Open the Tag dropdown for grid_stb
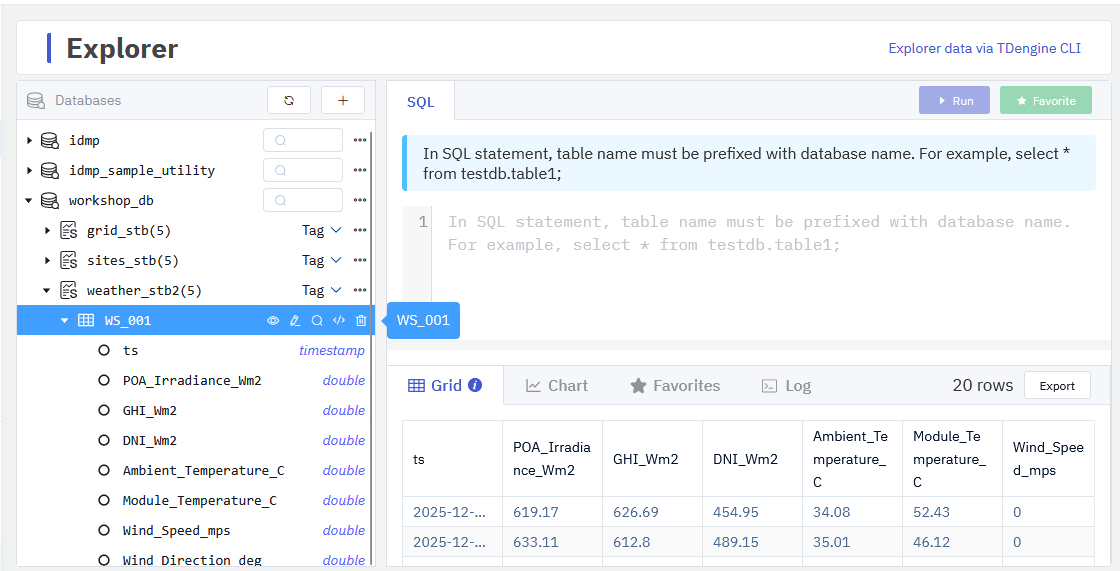This screenshot has height=571, width=1120. click(x=322, y=231)
